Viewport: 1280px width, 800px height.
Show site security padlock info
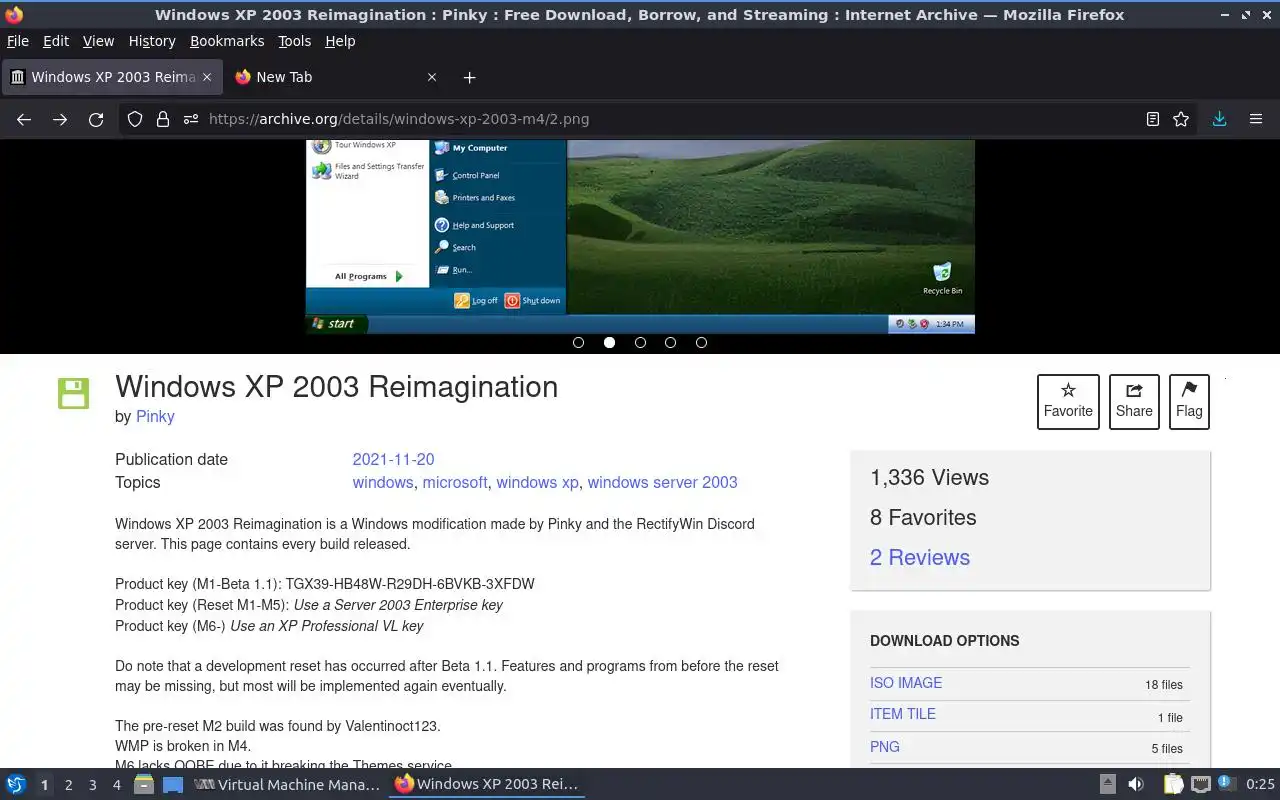163,119
